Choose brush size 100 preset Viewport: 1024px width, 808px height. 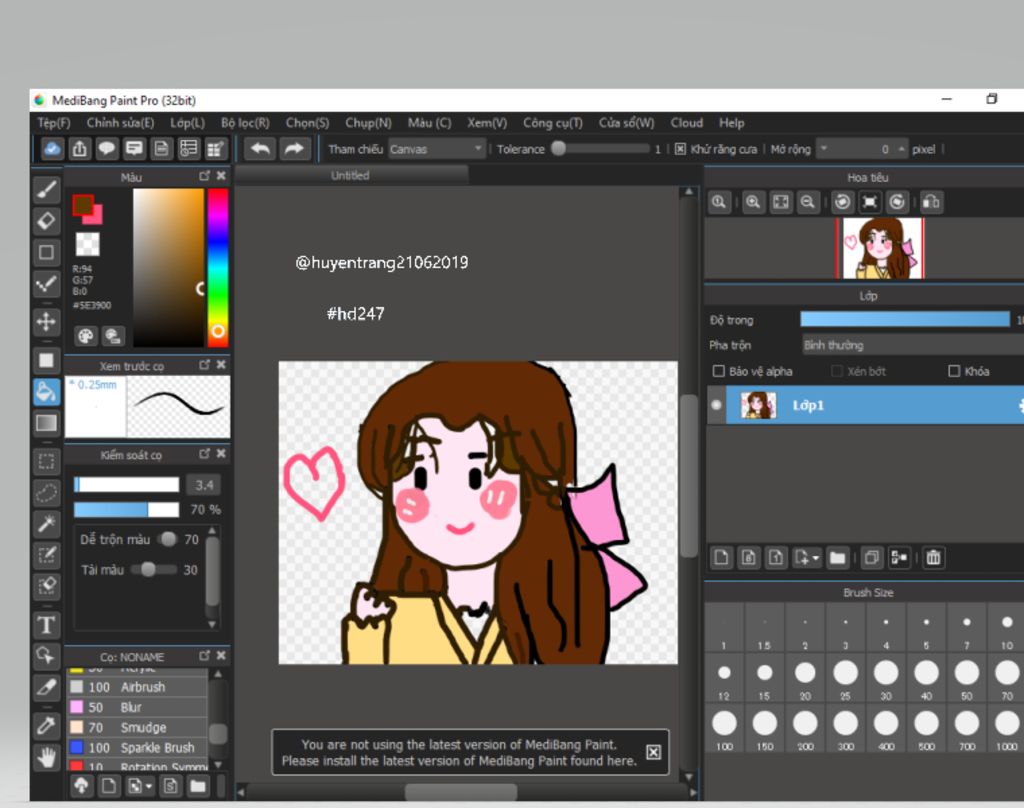point(724,729)
